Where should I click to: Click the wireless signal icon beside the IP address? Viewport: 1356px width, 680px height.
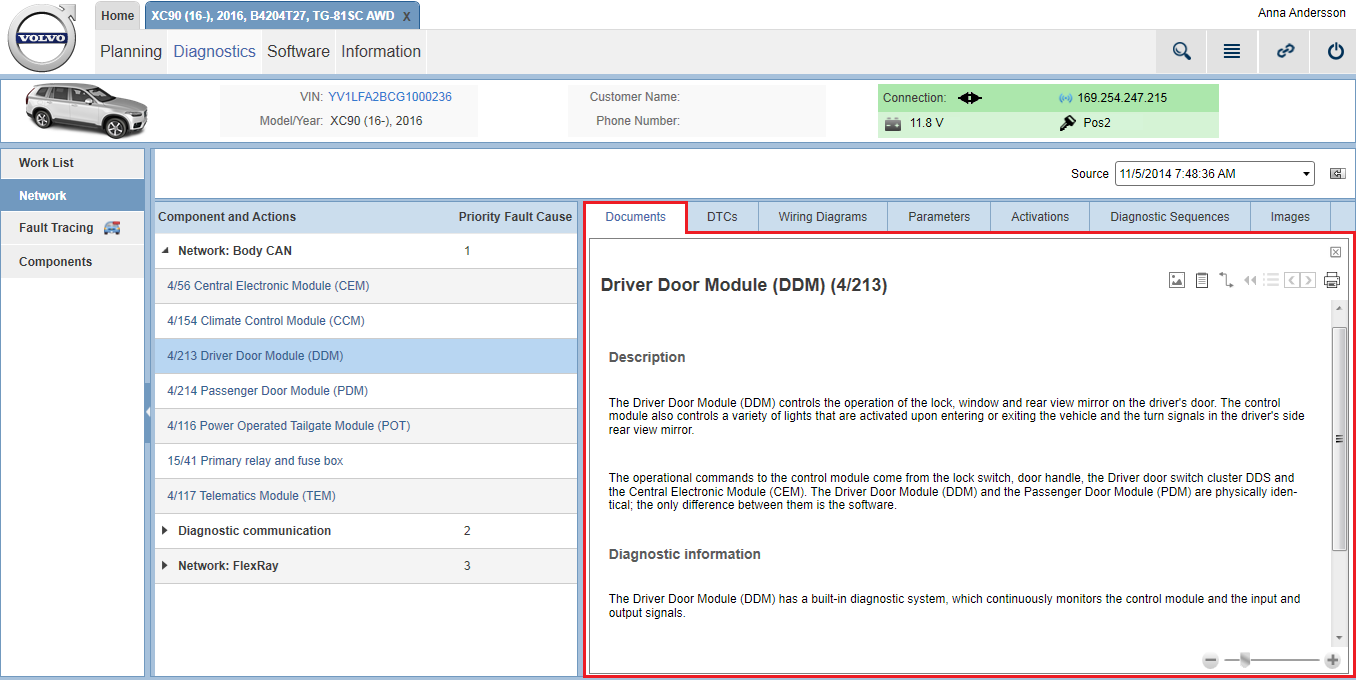pyautogui.click(x=1066, y=98)
